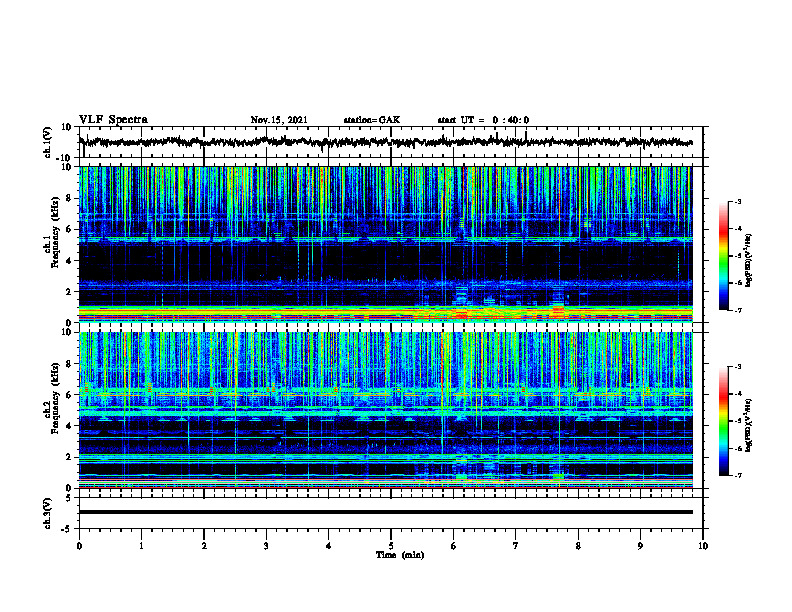Click inside the ch.1 spectrogram panel

tap(385, 244)
